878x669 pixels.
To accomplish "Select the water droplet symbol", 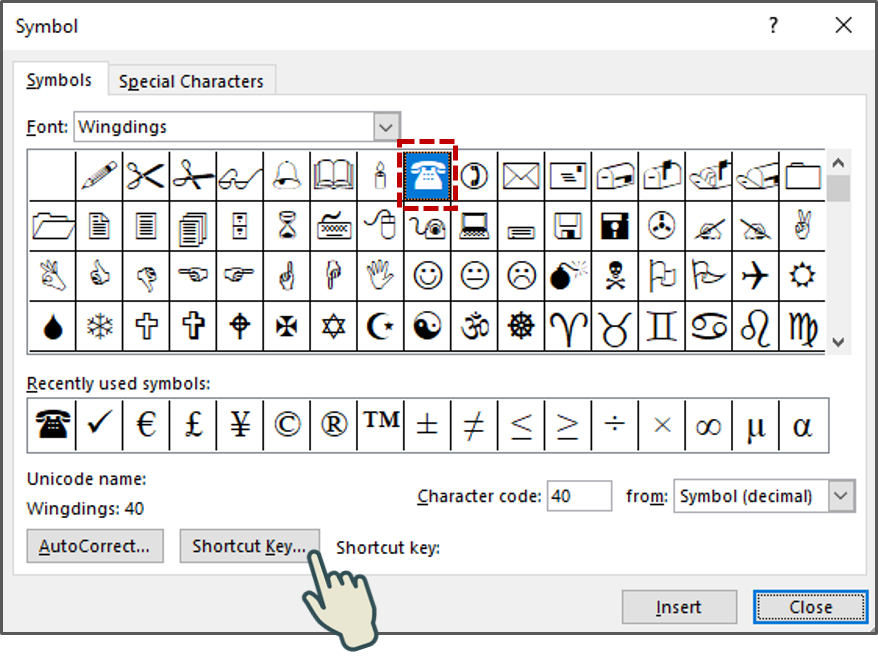I will click(53, 326).
